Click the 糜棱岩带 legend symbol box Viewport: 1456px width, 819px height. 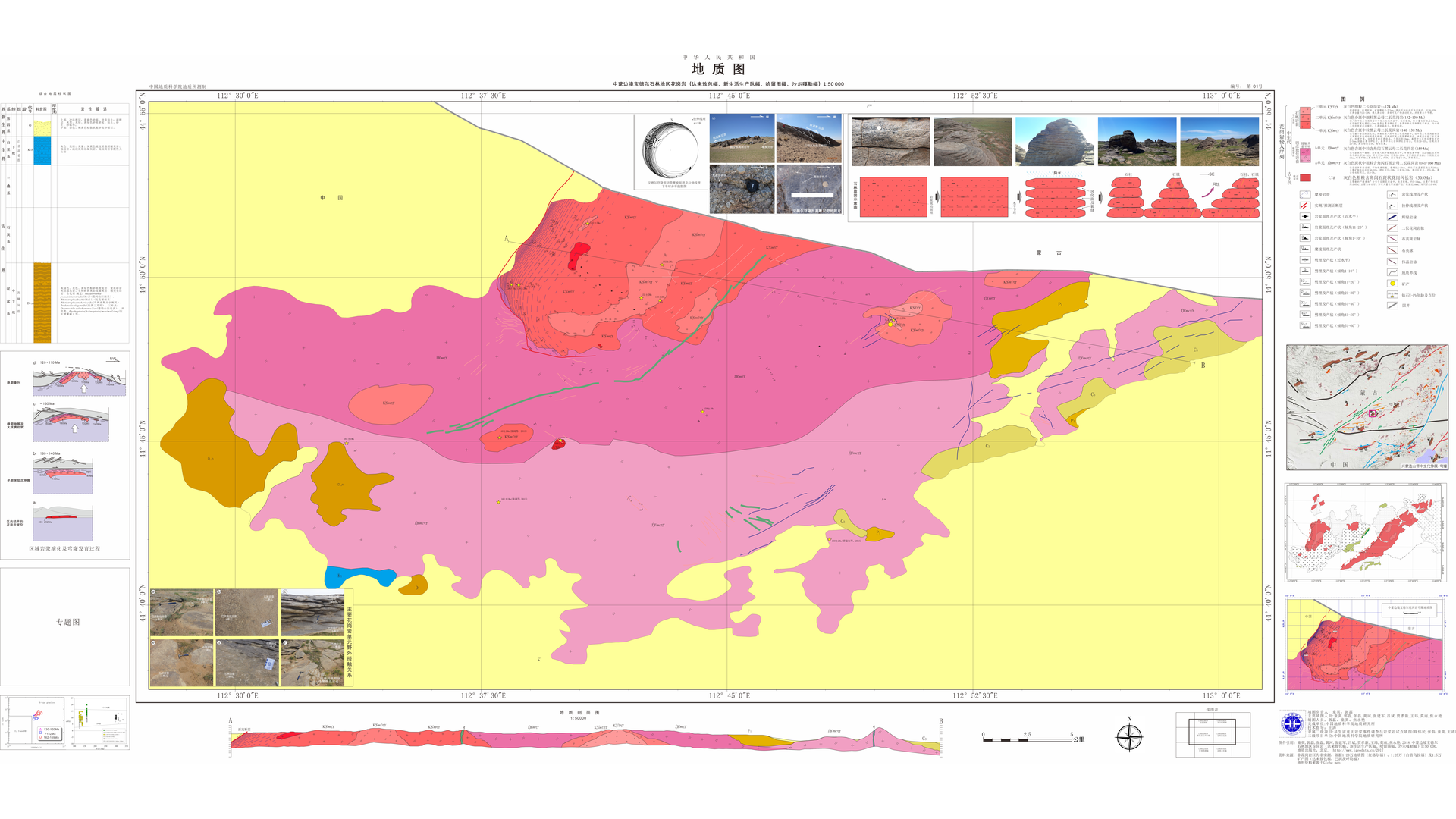pyautogui.click(x=1305, y=195)
